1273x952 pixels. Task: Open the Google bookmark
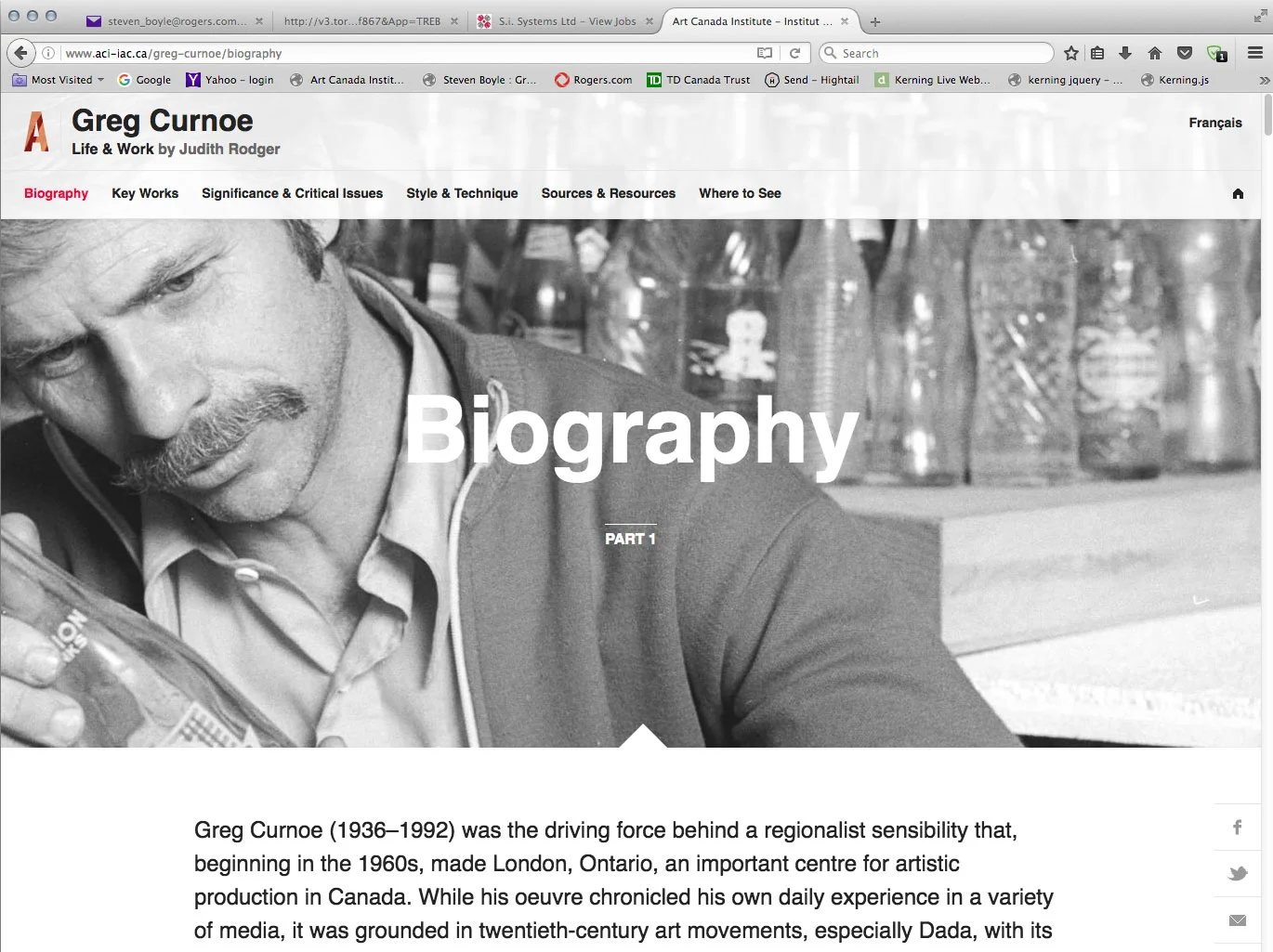tap(144, 80)
